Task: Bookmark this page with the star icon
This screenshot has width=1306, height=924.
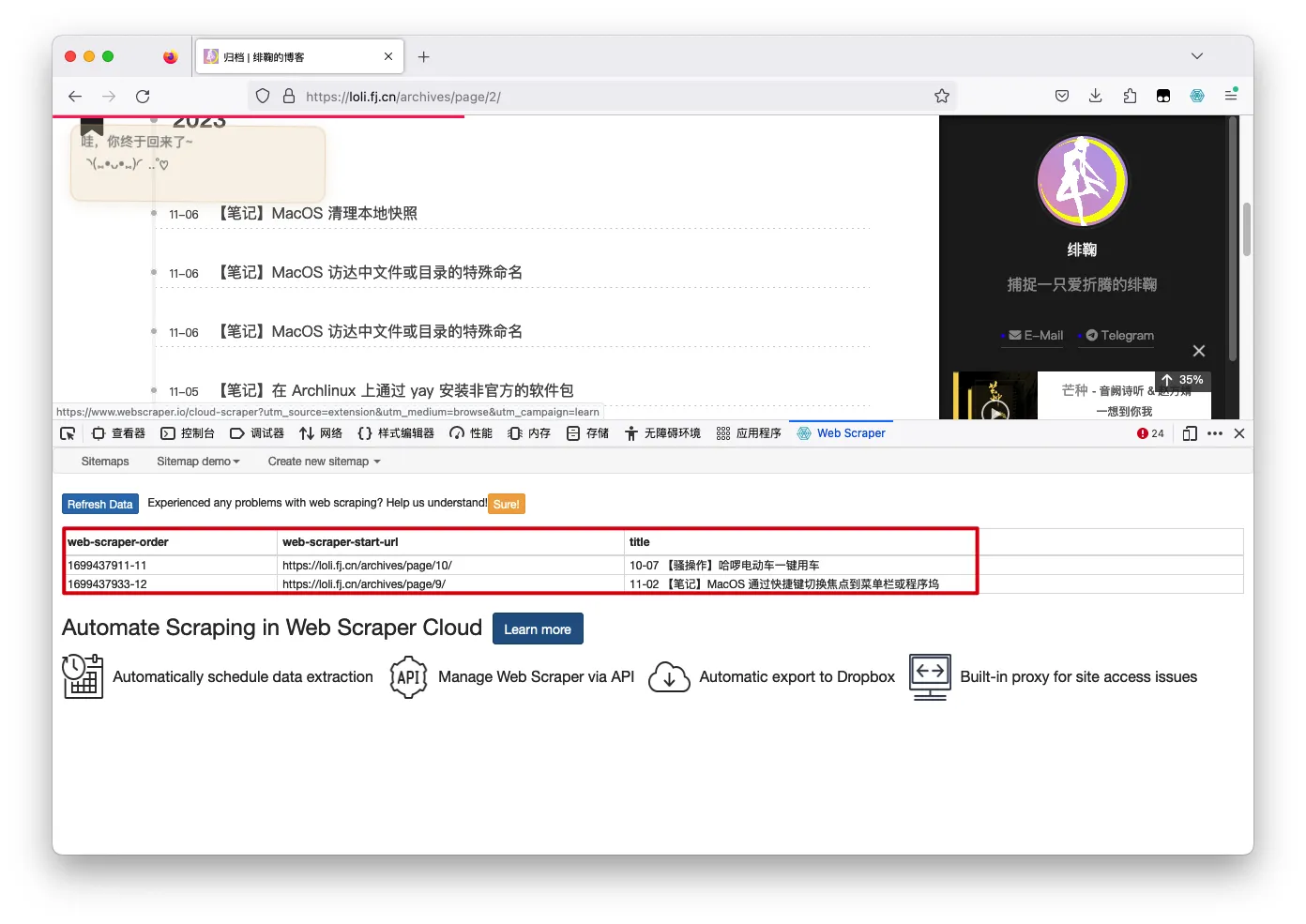Action: [942, 96]
